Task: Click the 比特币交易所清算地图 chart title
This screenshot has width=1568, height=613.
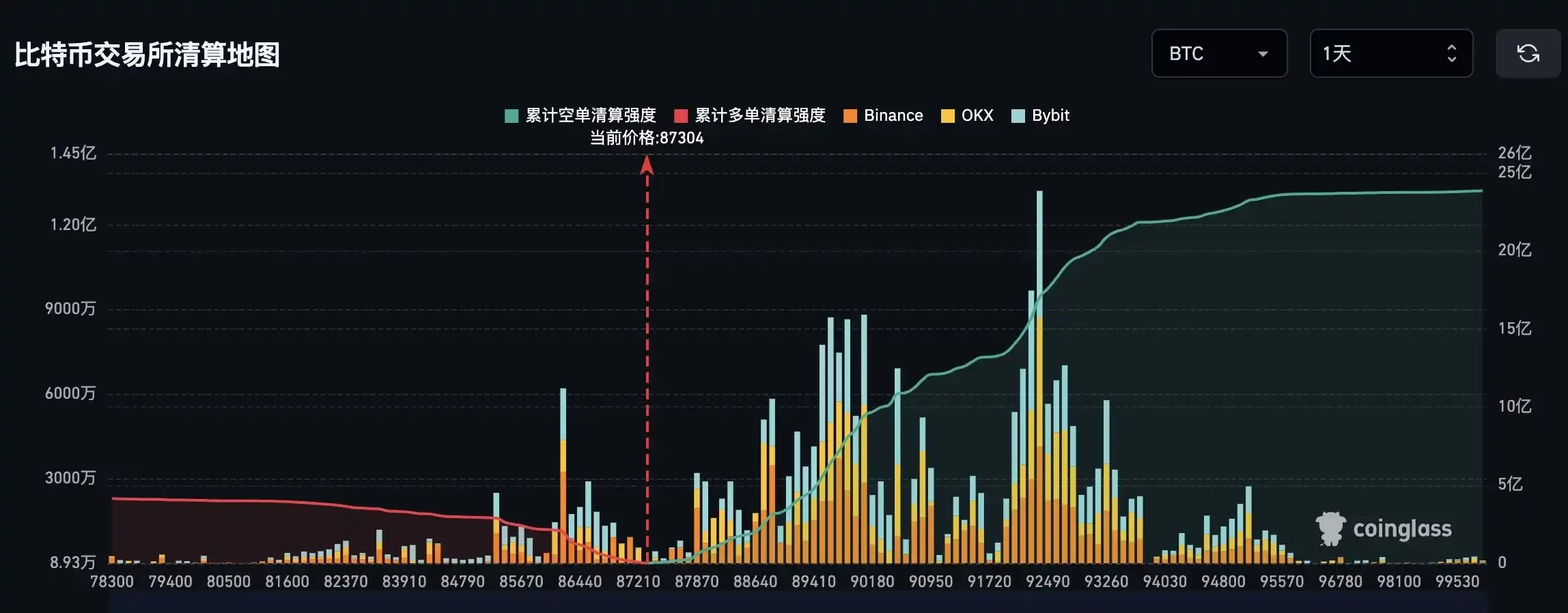Action: click(147, 55)
